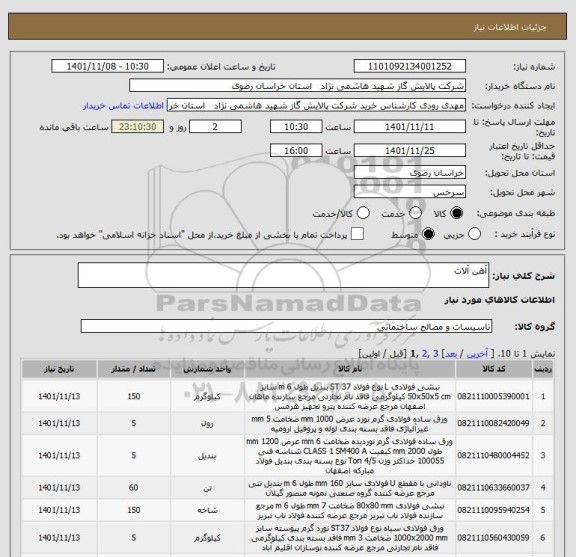Click the remaining time 23:10:30 field
Image resolution: width=576 pixels, height=557 pixels.
click(x=138, y=127)
